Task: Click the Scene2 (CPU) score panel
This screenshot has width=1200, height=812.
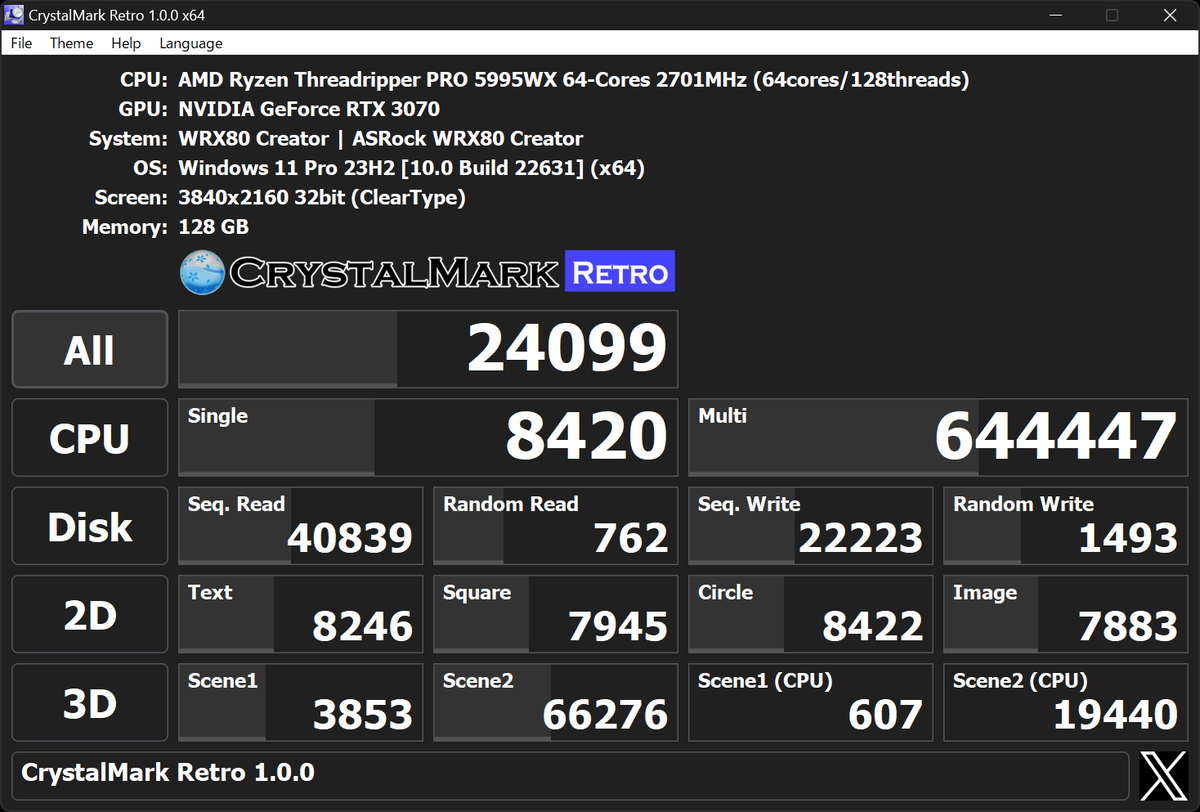Action: click(x=1064, y=701)
